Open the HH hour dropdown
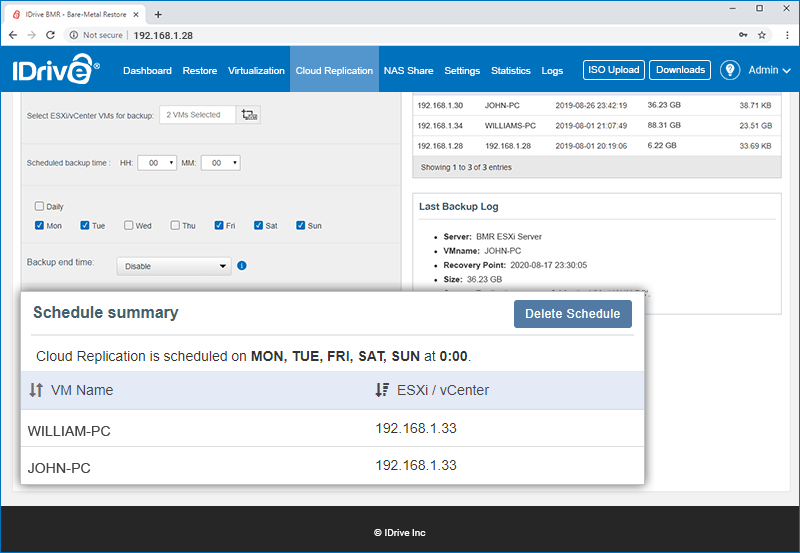This screenshot has width=800, height=553. [x=157, y=163]
